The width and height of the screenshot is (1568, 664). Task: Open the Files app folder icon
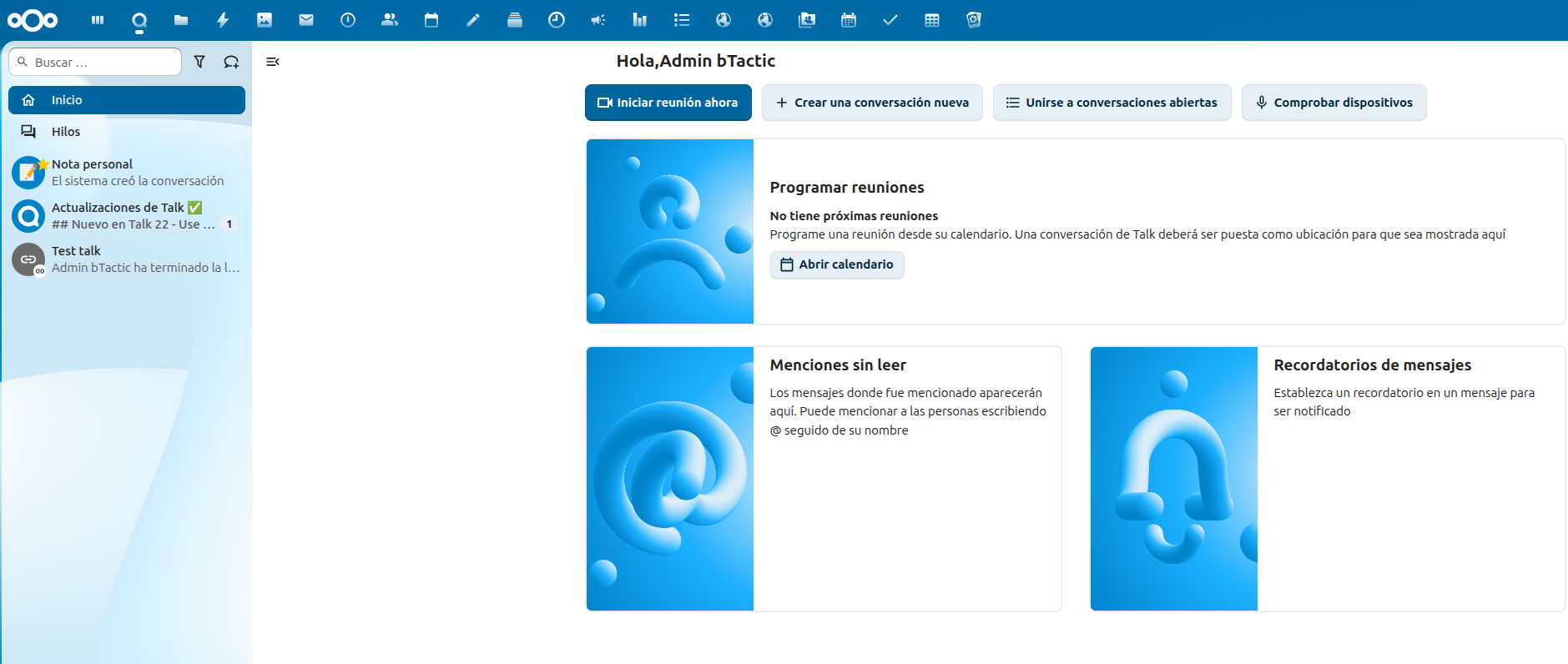click(x=181, y=20)
